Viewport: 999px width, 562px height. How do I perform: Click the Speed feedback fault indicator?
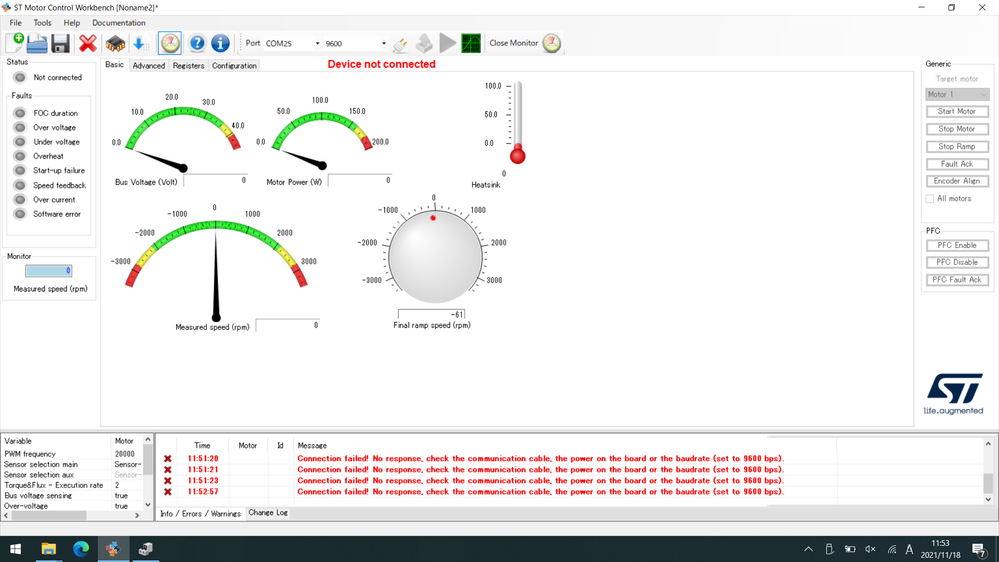20,185
